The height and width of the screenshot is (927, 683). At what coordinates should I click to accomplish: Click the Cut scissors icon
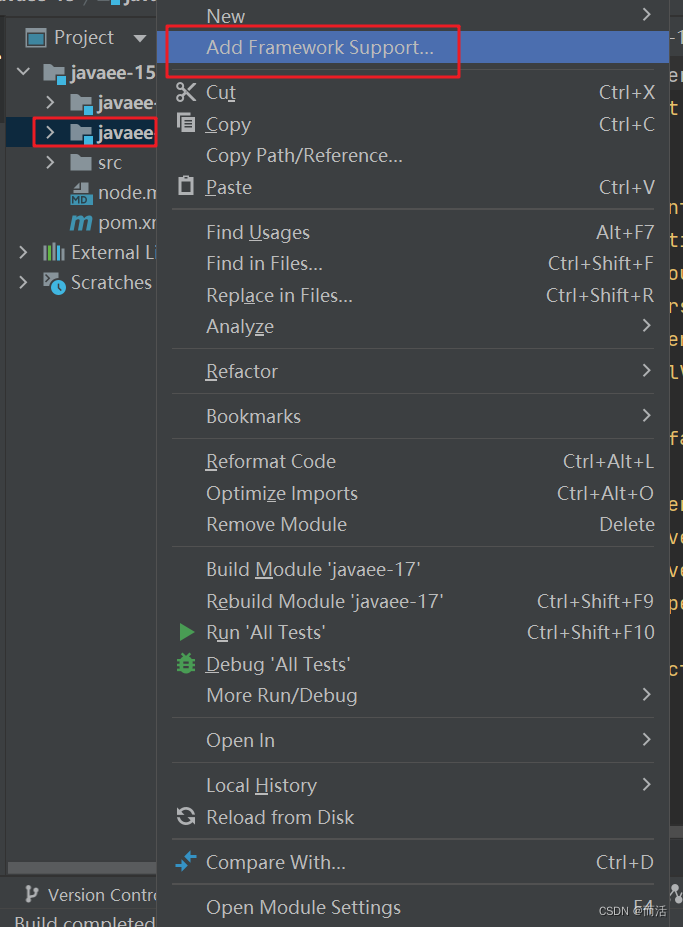pyautogui.click(x=186, y=92)
